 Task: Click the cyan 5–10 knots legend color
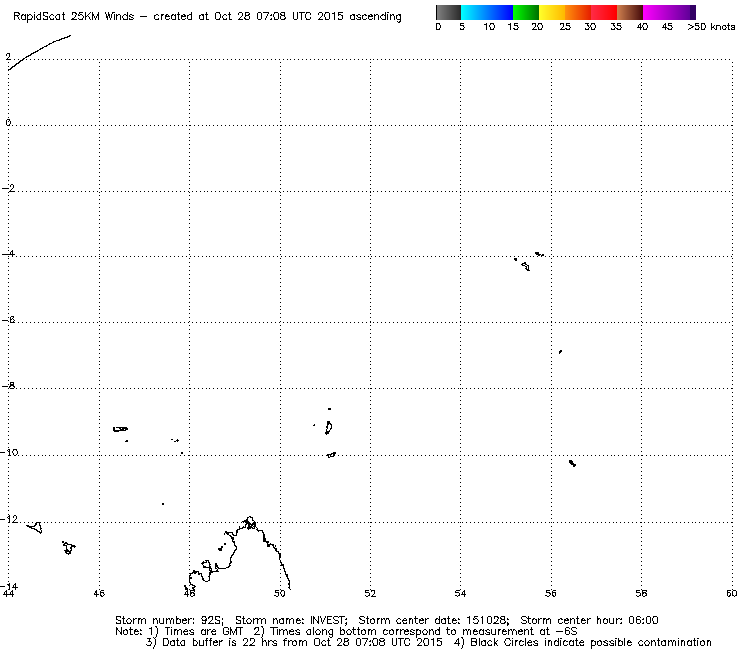[474, 12]
